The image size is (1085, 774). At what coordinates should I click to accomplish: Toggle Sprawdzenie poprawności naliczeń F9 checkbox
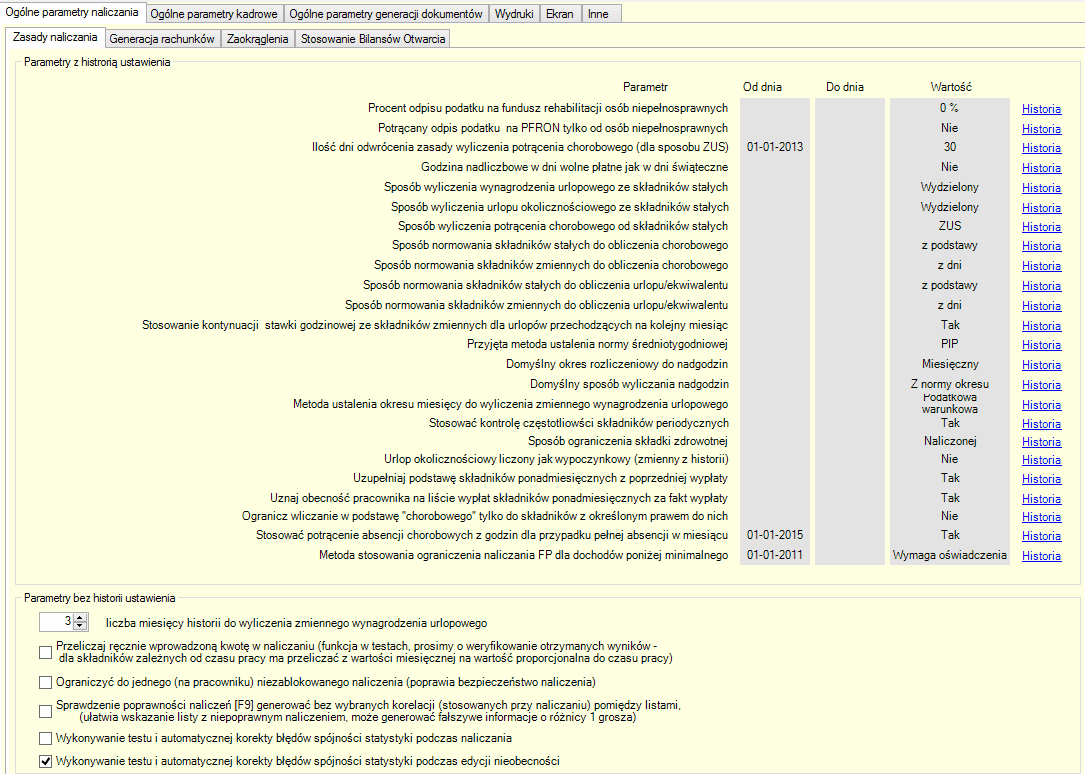46,711
